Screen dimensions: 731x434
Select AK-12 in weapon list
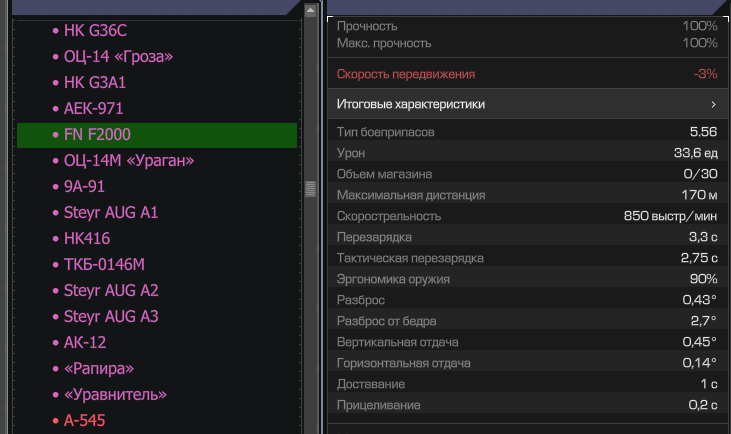coord(85,343)
